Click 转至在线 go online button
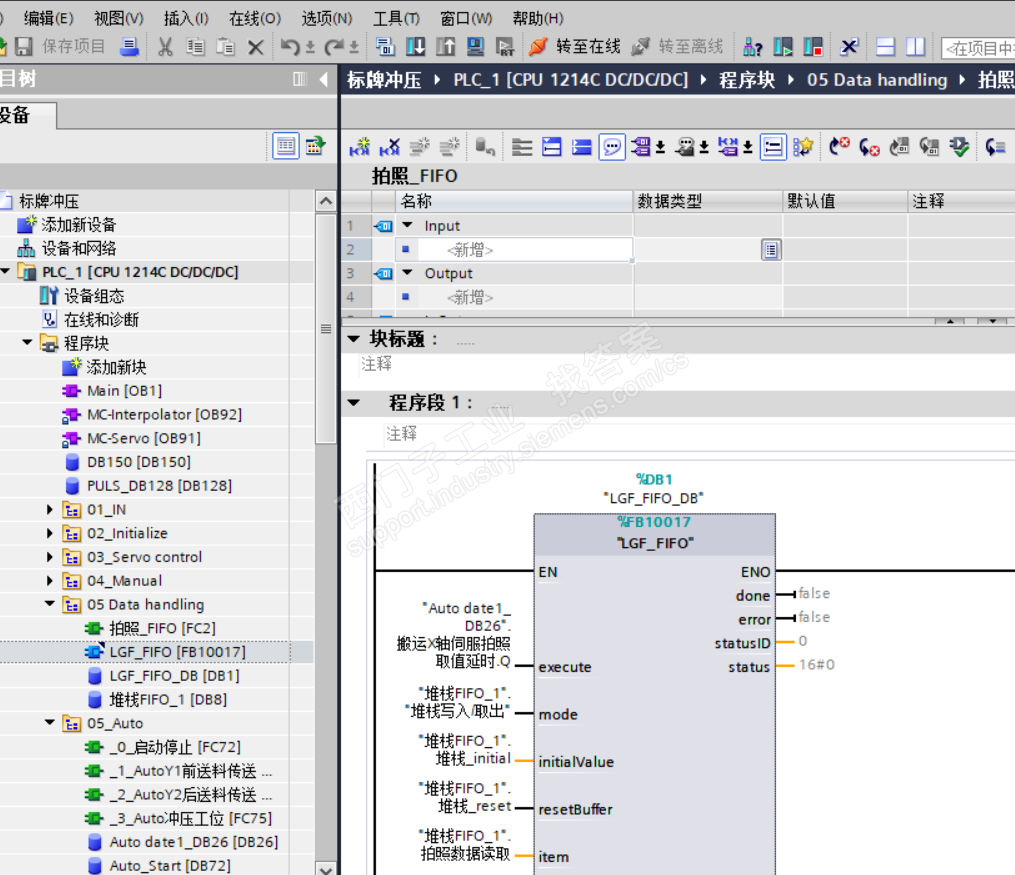1015x875 pixels. [x=575, y=47]
